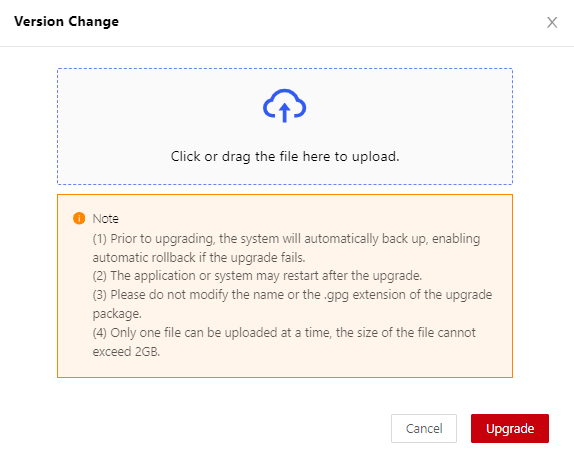Click the '.gpg' word in note three

pyautogui.click(x=336, y=295)
